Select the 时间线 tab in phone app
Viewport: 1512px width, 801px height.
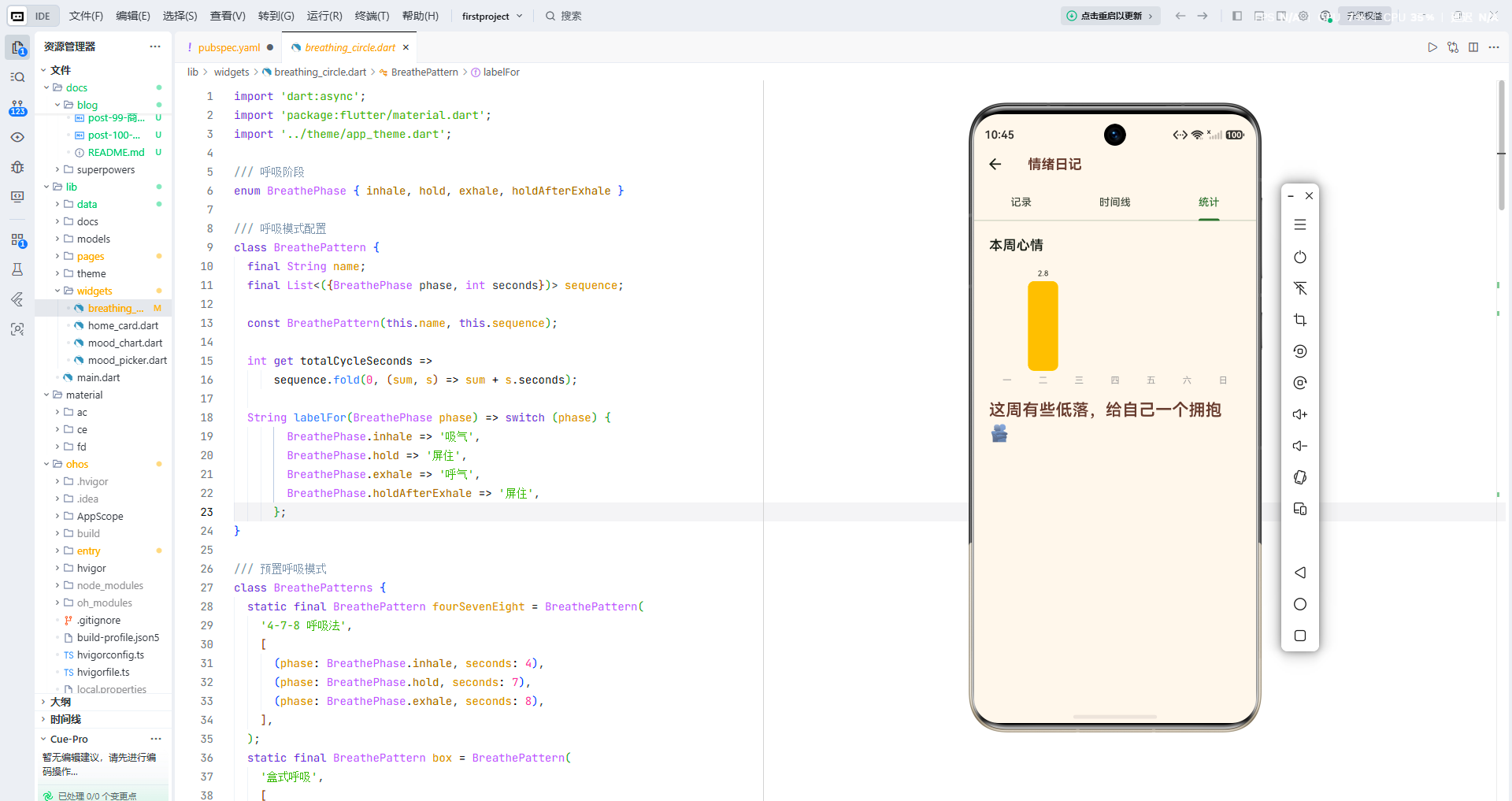pyautogui.click(x=1114, y=202)
